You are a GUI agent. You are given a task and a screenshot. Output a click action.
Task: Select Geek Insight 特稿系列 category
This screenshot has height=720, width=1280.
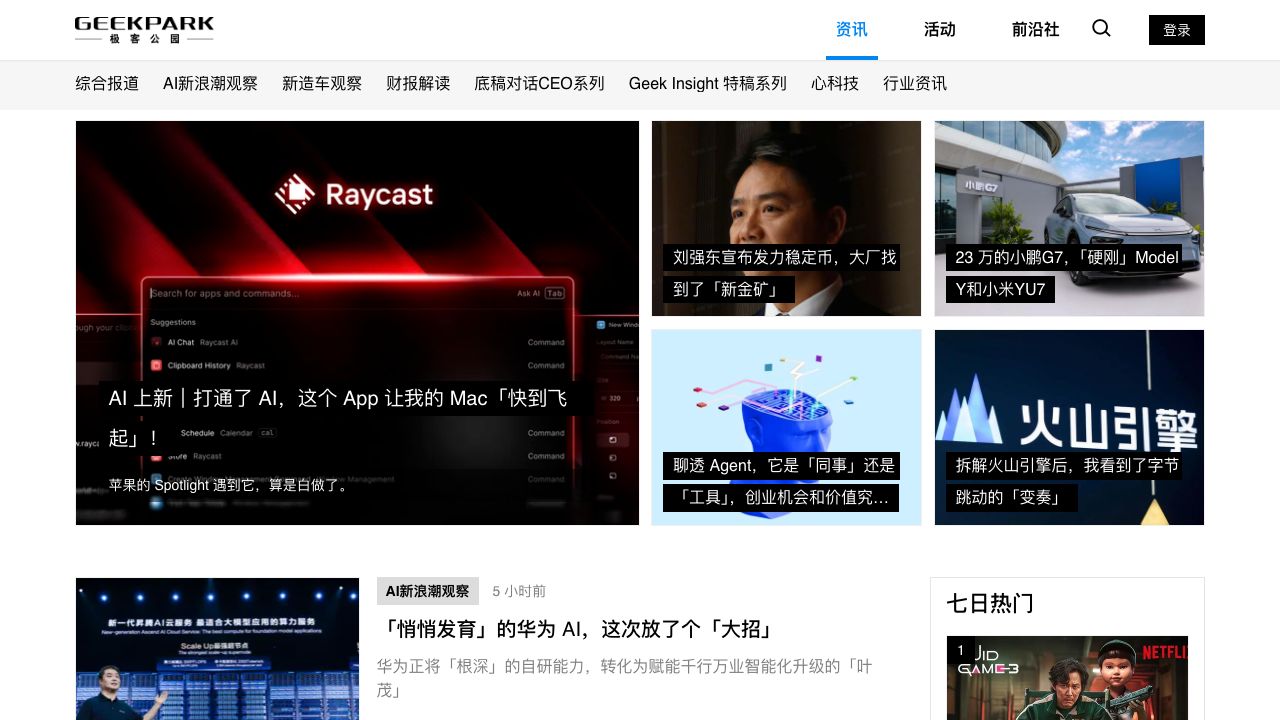pos(707,84)
